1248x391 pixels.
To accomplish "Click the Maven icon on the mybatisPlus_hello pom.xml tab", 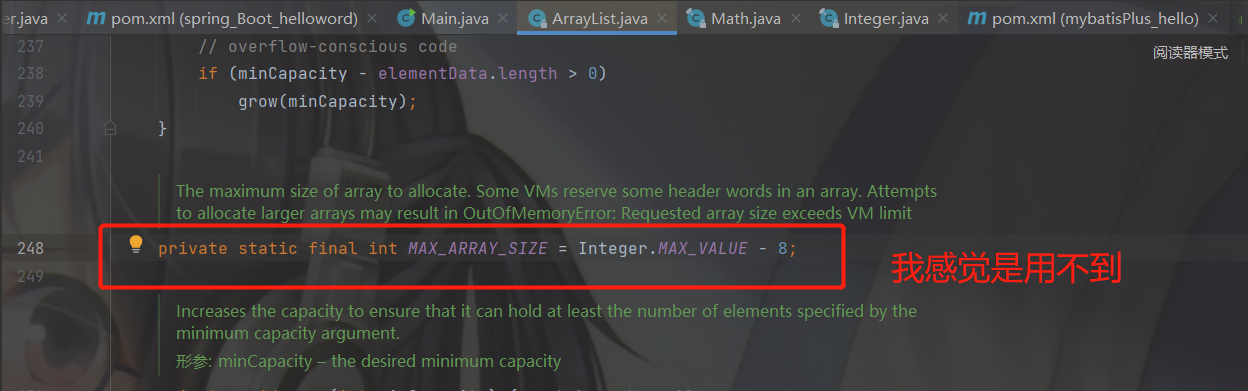I will point(976,18).
